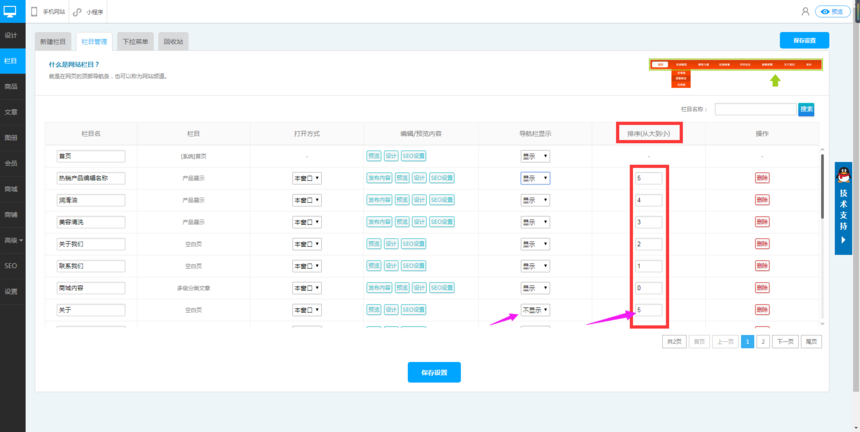Focus the 栏目名称 search field
Viewport: 860px width, 432px height.
pos(755,109)
